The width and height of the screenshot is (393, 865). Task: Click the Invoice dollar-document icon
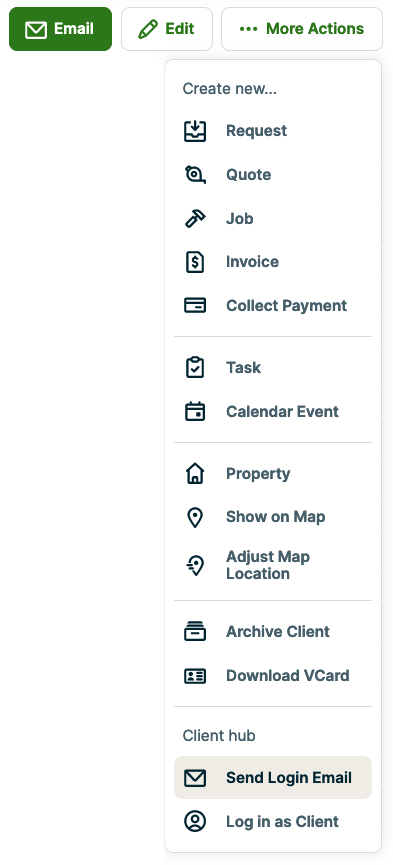tap(195, 261)
